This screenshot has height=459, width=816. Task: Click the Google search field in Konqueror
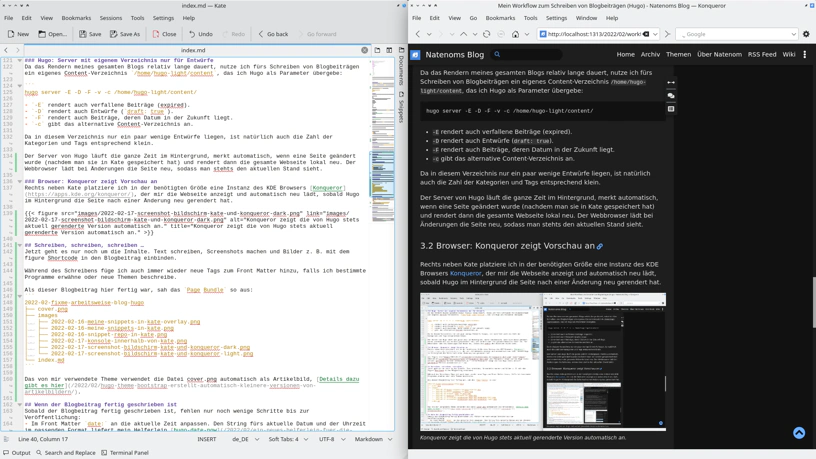tap(736, 34)
